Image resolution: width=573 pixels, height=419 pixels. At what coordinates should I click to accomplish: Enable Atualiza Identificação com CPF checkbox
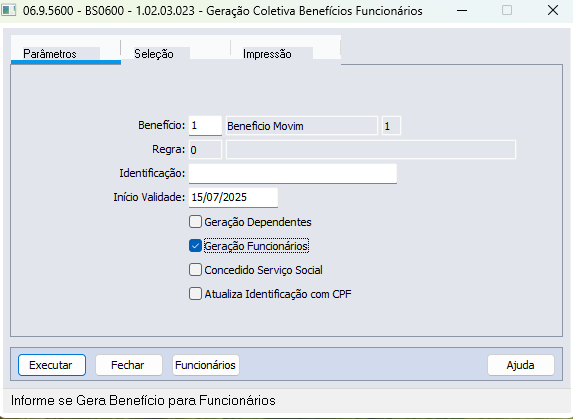[196, 294]
